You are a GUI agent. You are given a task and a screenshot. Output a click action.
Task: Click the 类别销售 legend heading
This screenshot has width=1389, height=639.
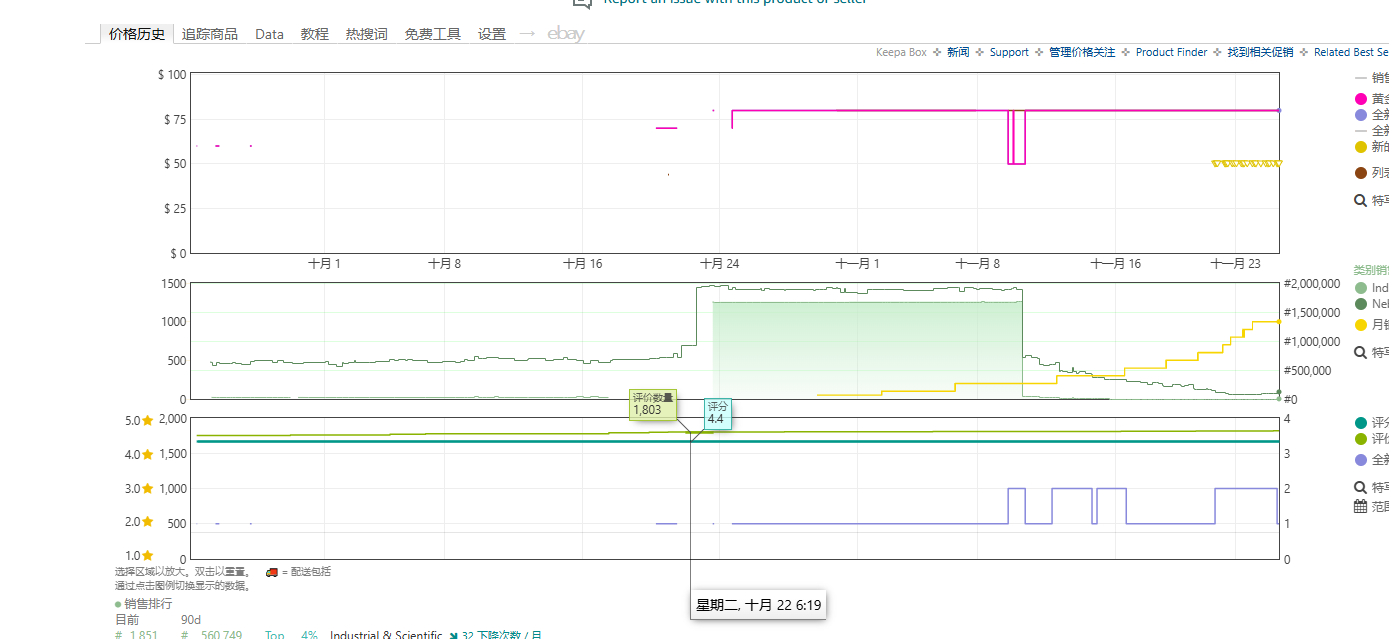pyautogui.click(x=1371, y=270)
